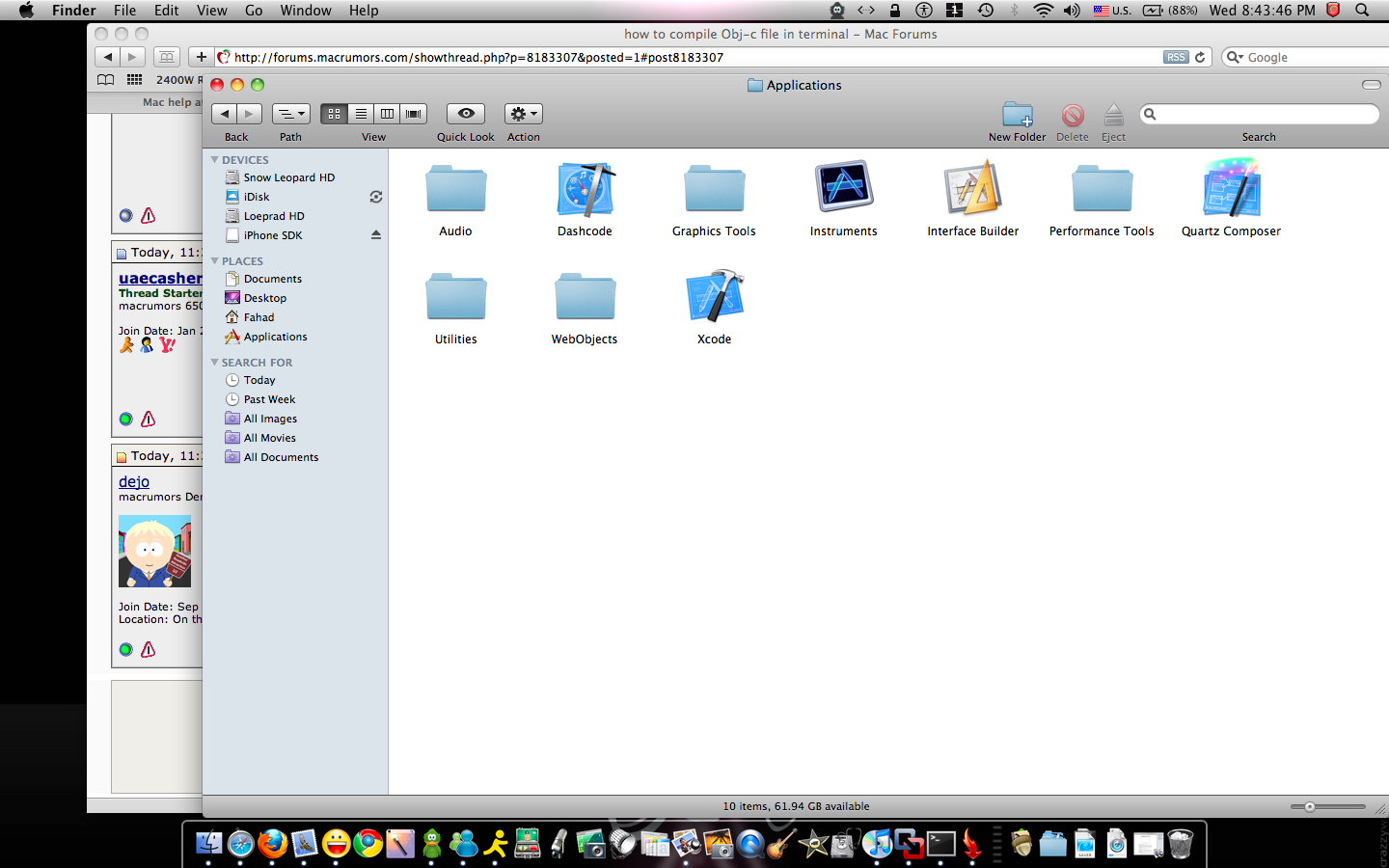Viewport: 1389px width, 868px height.
Task: Open the Graphics Tools folder
Action: [714, 189]
